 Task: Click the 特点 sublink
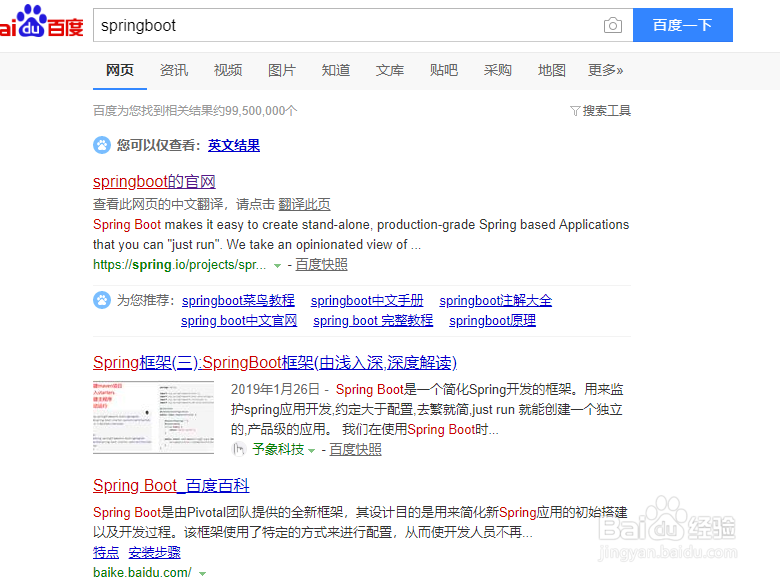[x=106, y=553]
